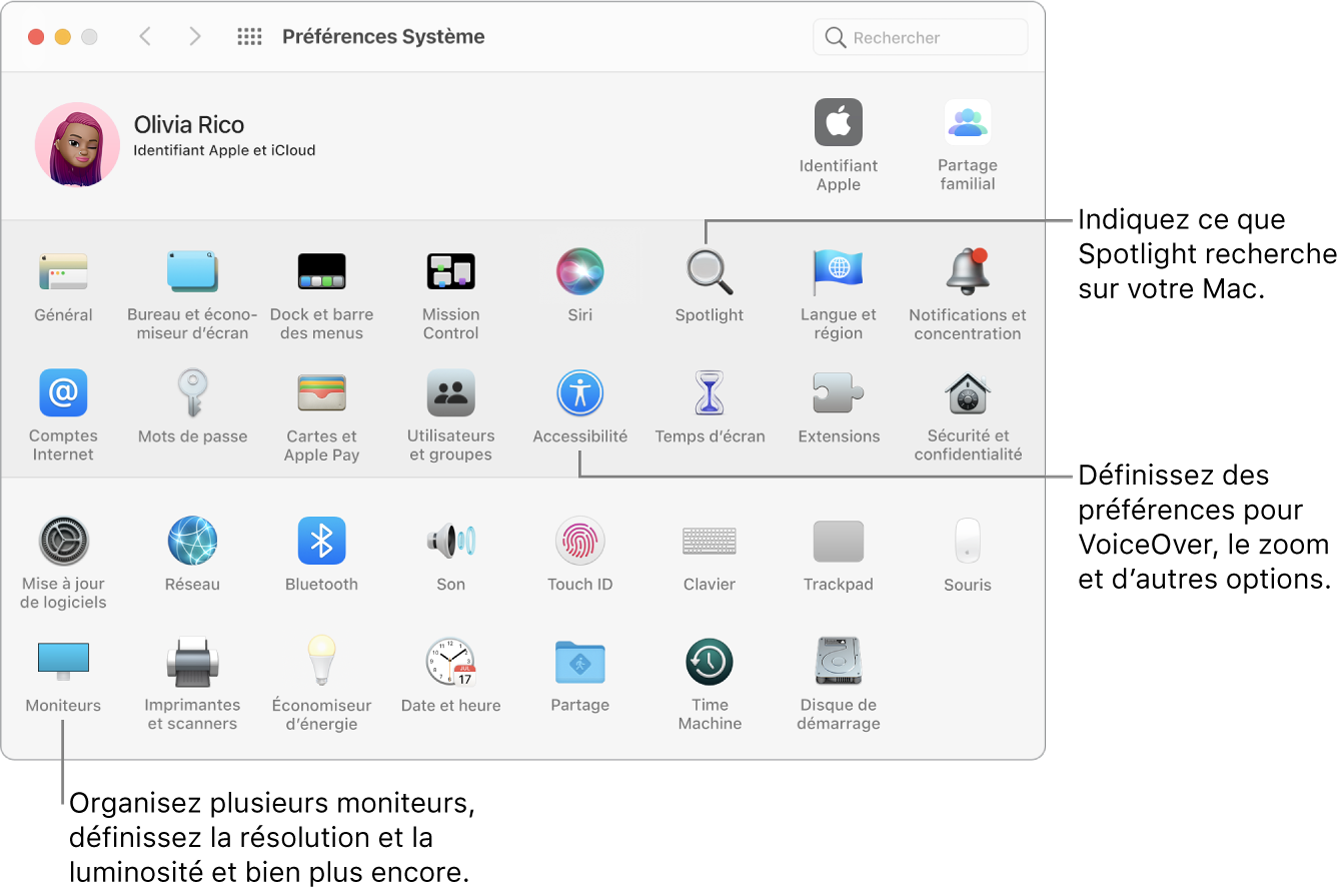Open Langue et région preferences
Screen dimensions: 1341x894
(838, 271)
